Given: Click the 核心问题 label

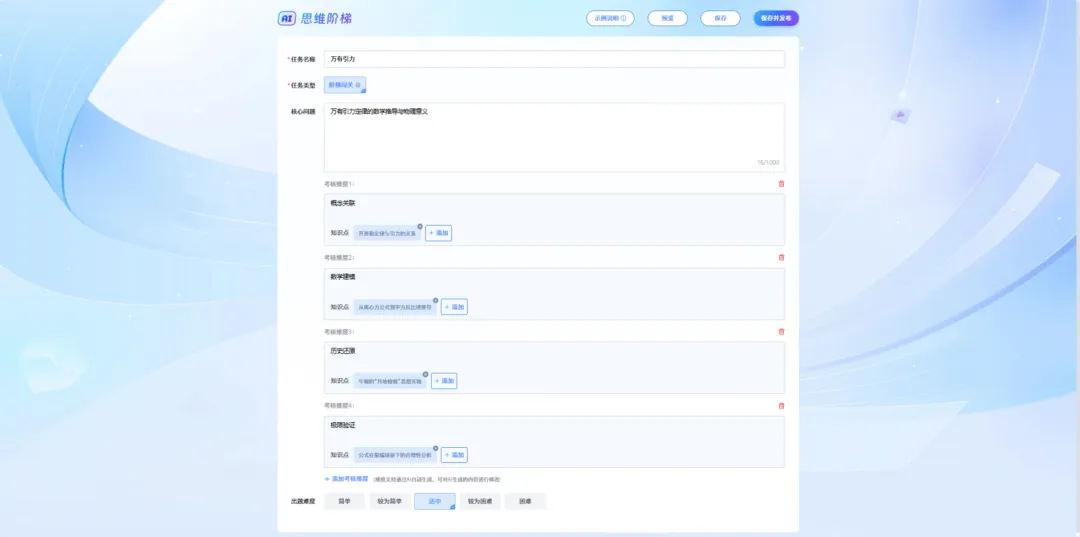Looking at the screenshot, I should [x=303, y=112].
